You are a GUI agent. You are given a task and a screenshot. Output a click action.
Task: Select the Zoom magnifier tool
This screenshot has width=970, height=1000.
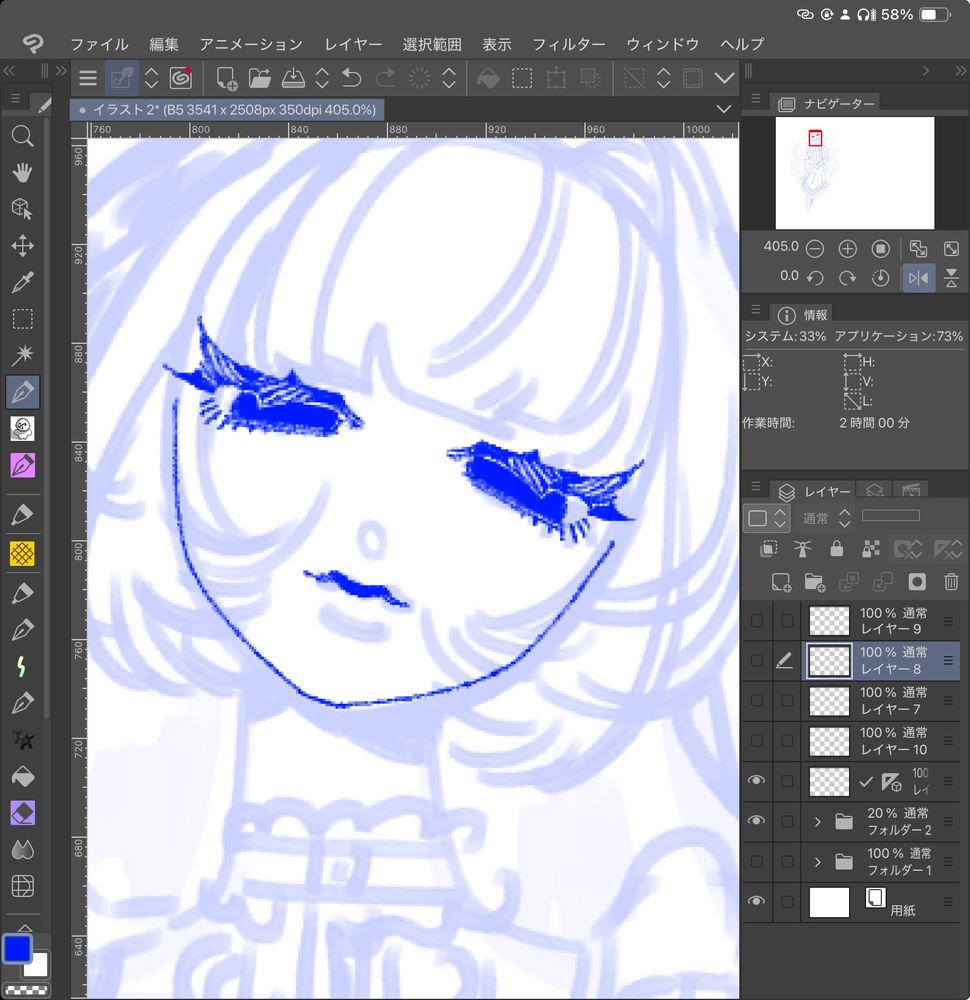pyautogui.click(x=22, y=136)
